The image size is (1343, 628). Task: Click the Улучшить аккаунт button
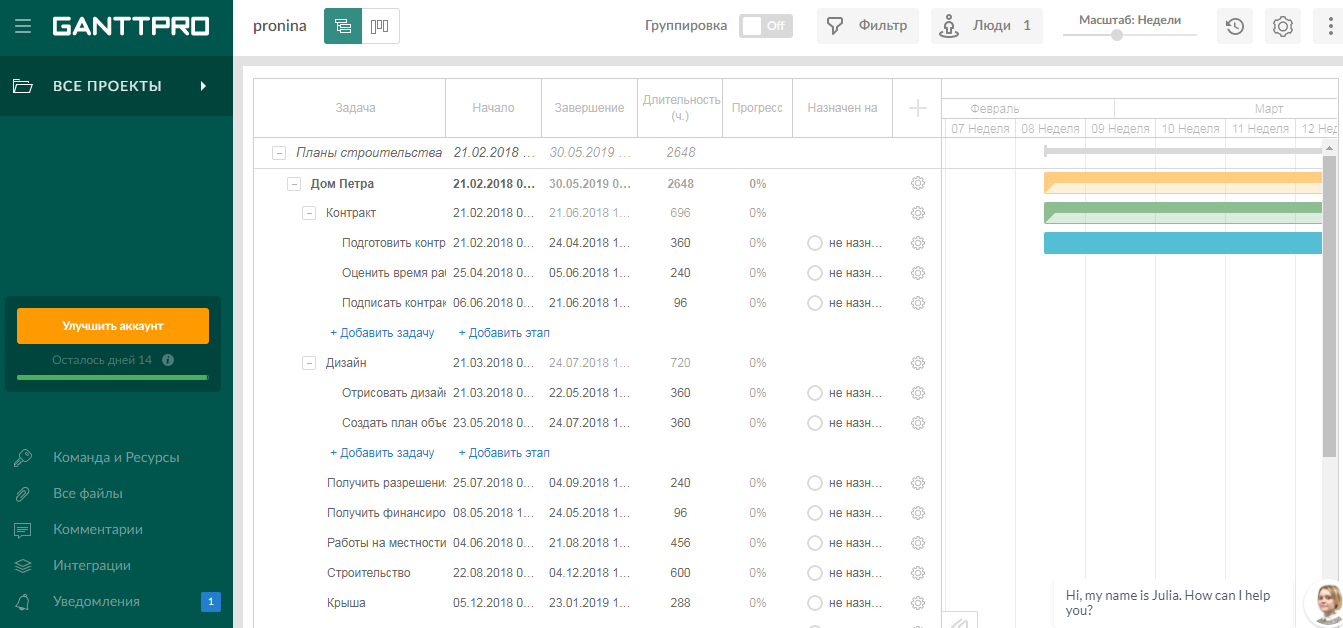113,326
